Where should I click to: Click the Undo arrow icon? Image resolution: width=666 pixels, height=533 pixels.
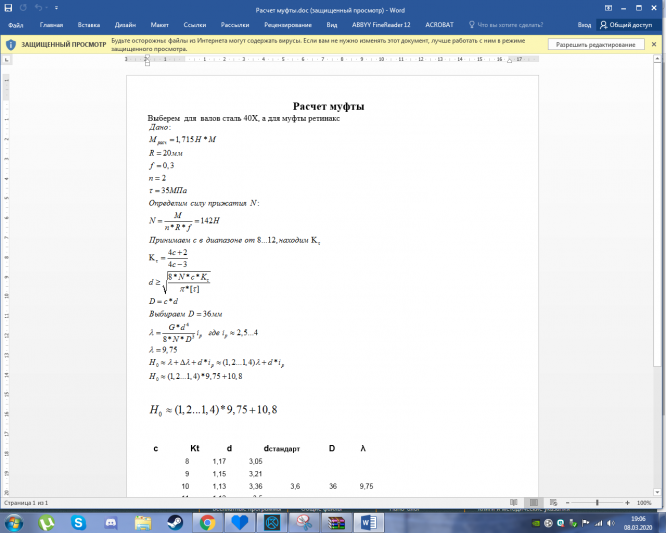[x=38, y=8]
